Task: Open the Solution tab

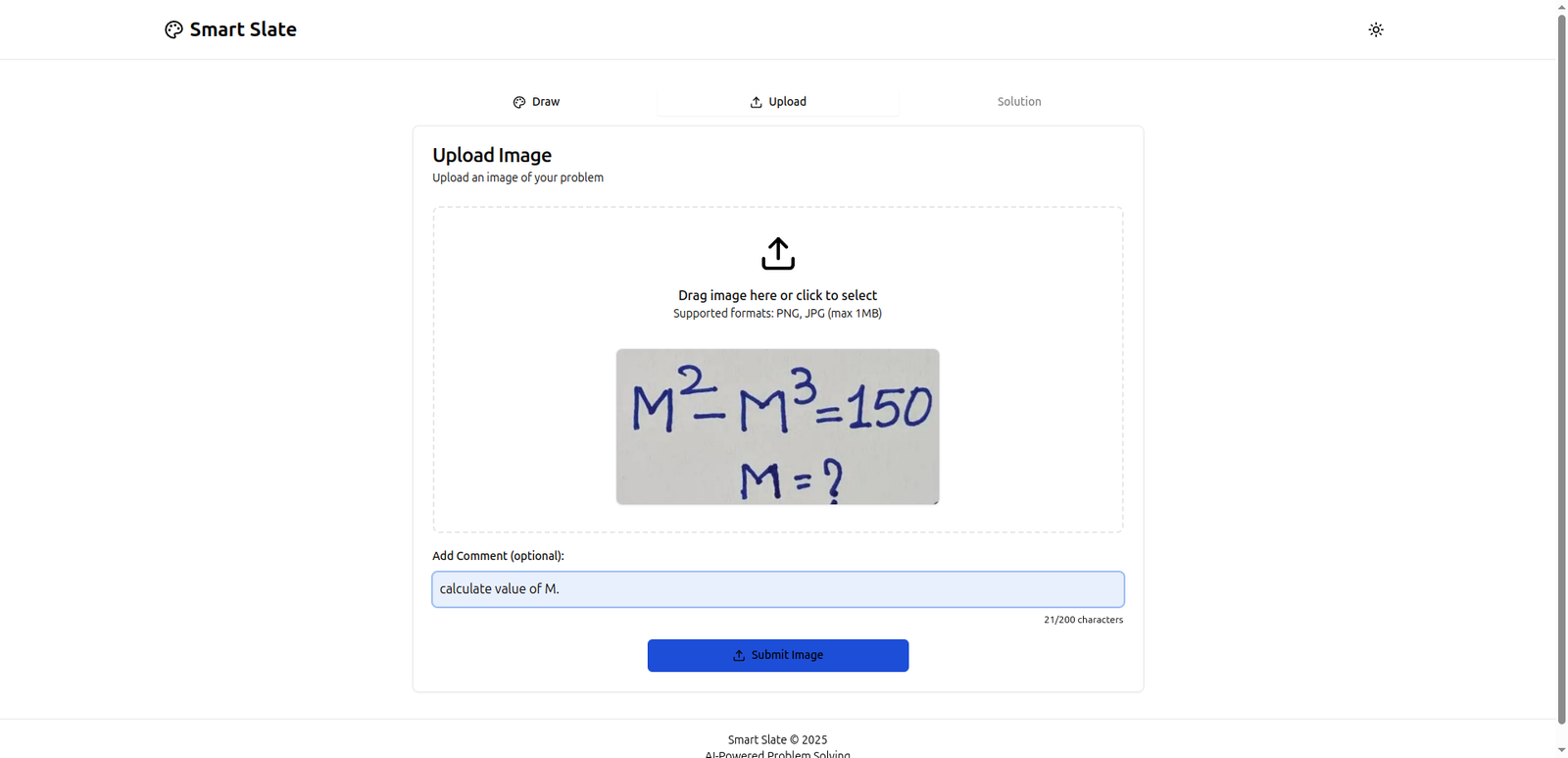Action: tap(1019, 102)
